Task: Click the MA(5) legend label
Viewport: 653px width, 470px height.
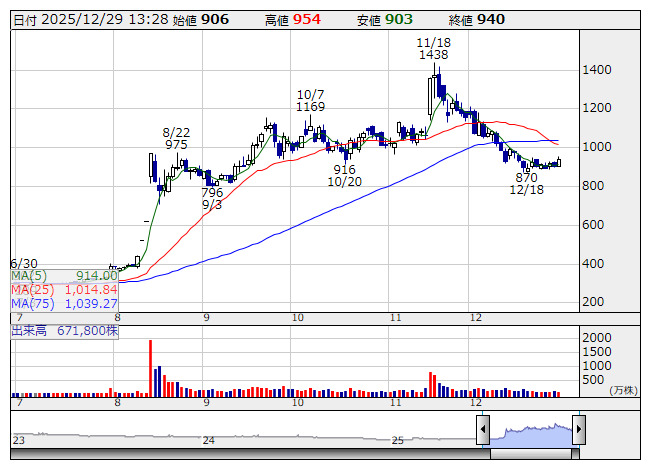Action: click(x=29, y=276)
